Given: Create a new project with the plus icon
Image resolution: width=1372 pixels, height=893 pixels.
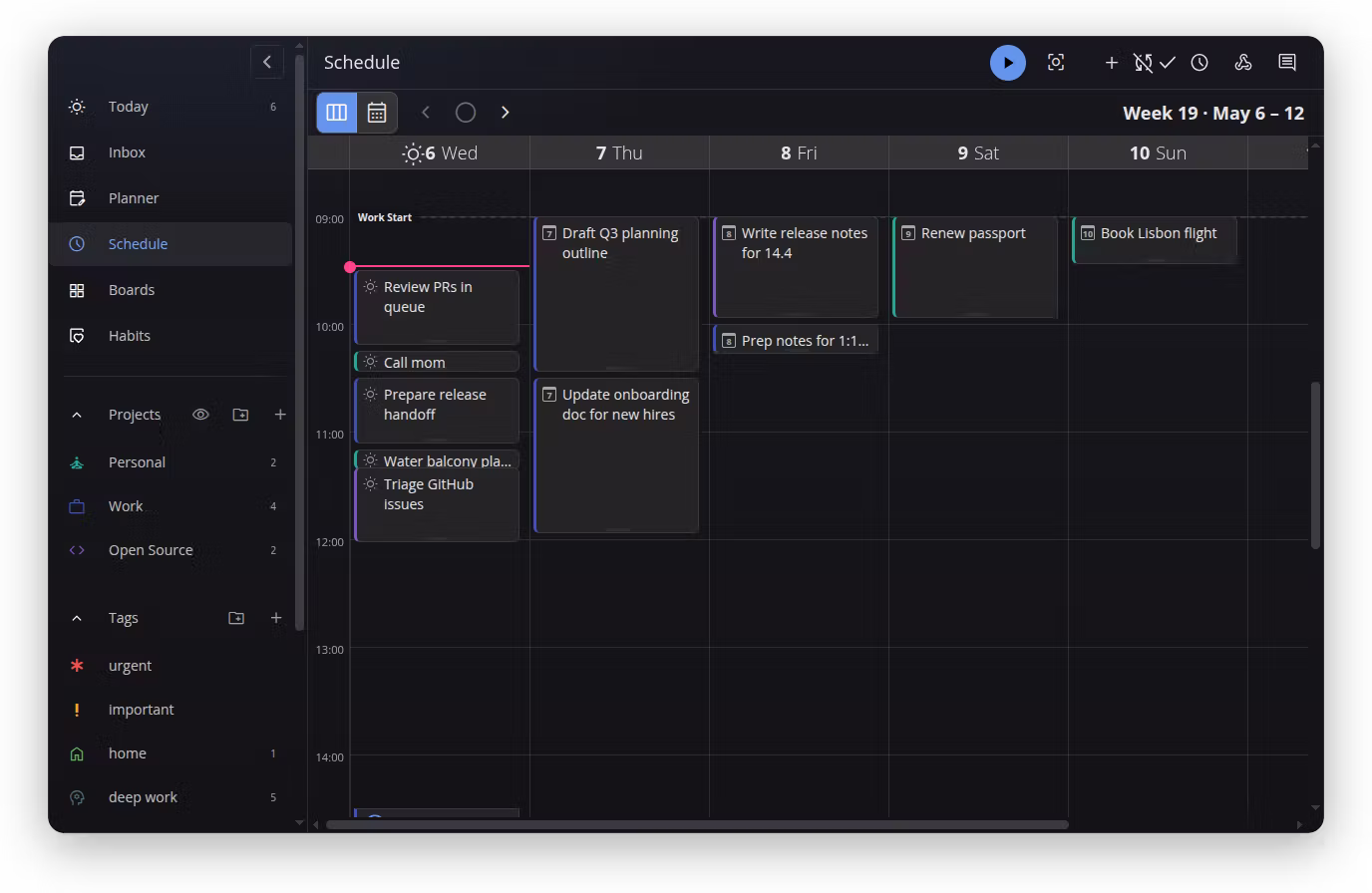Looking at the screenshot, I should (280, 415).
